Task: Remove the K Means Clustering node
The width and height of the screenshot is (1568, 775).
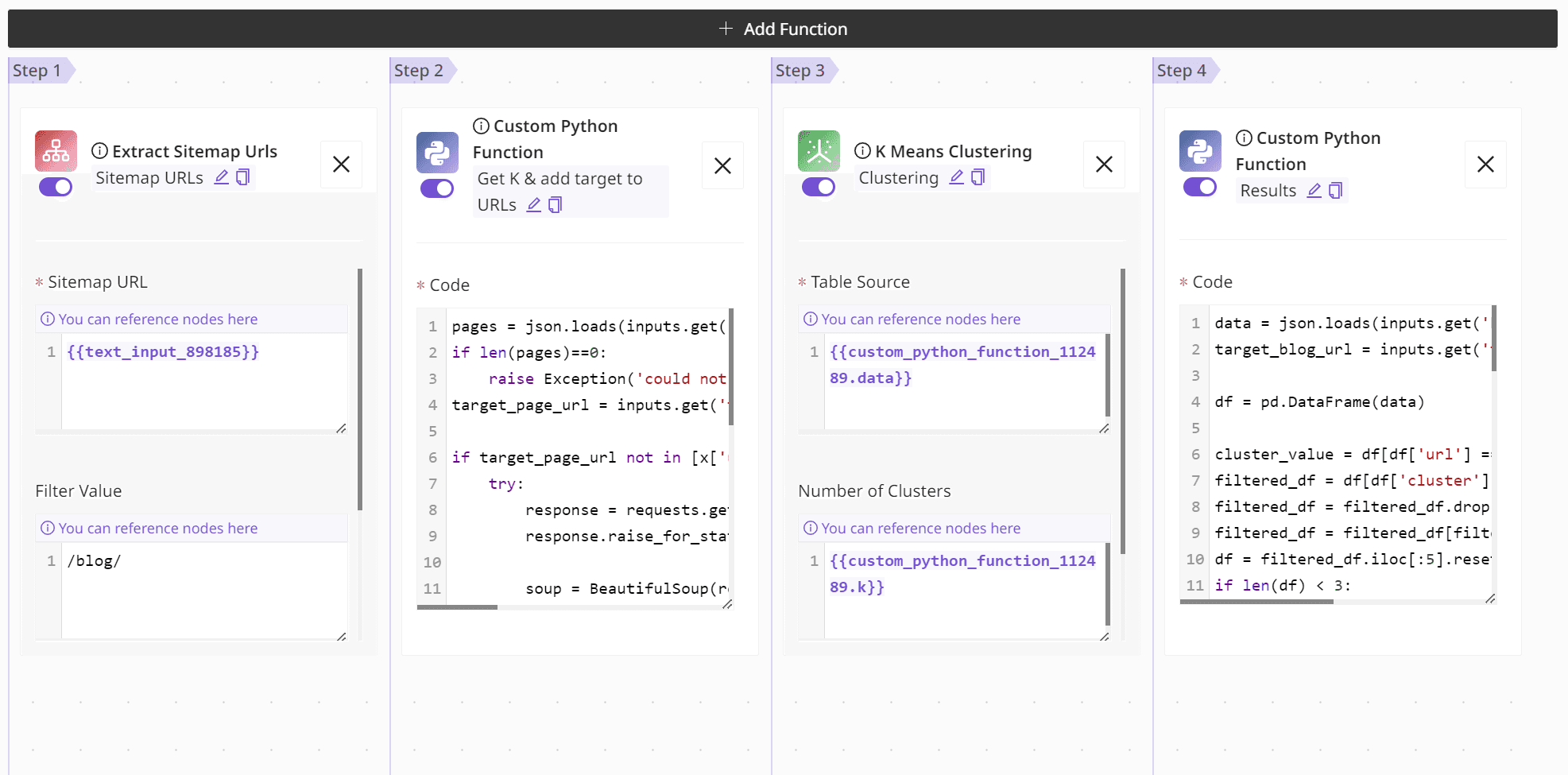Action: pos(1104,165)
